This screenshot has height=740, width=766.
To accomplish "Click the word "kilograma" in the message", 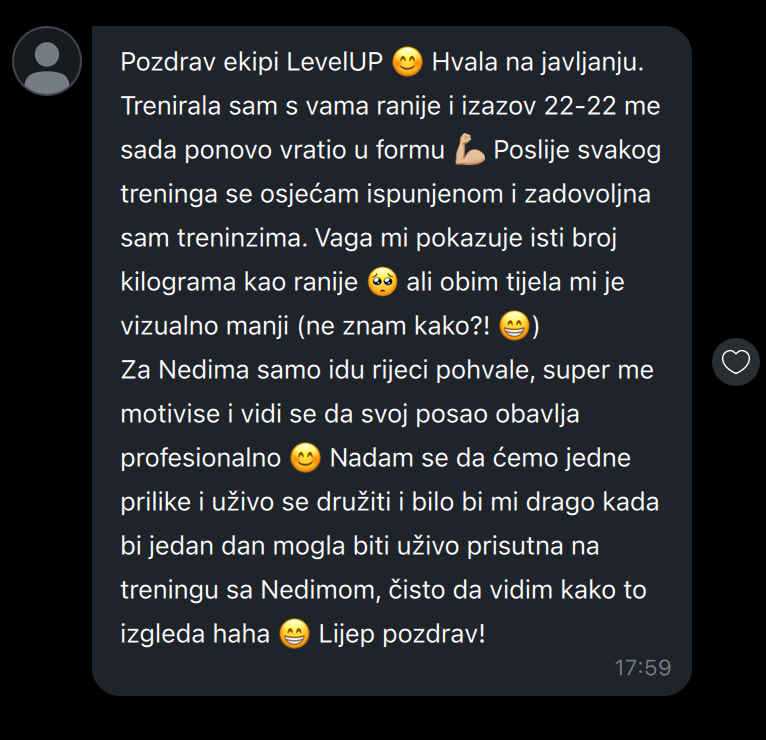I will pos(176,282).
